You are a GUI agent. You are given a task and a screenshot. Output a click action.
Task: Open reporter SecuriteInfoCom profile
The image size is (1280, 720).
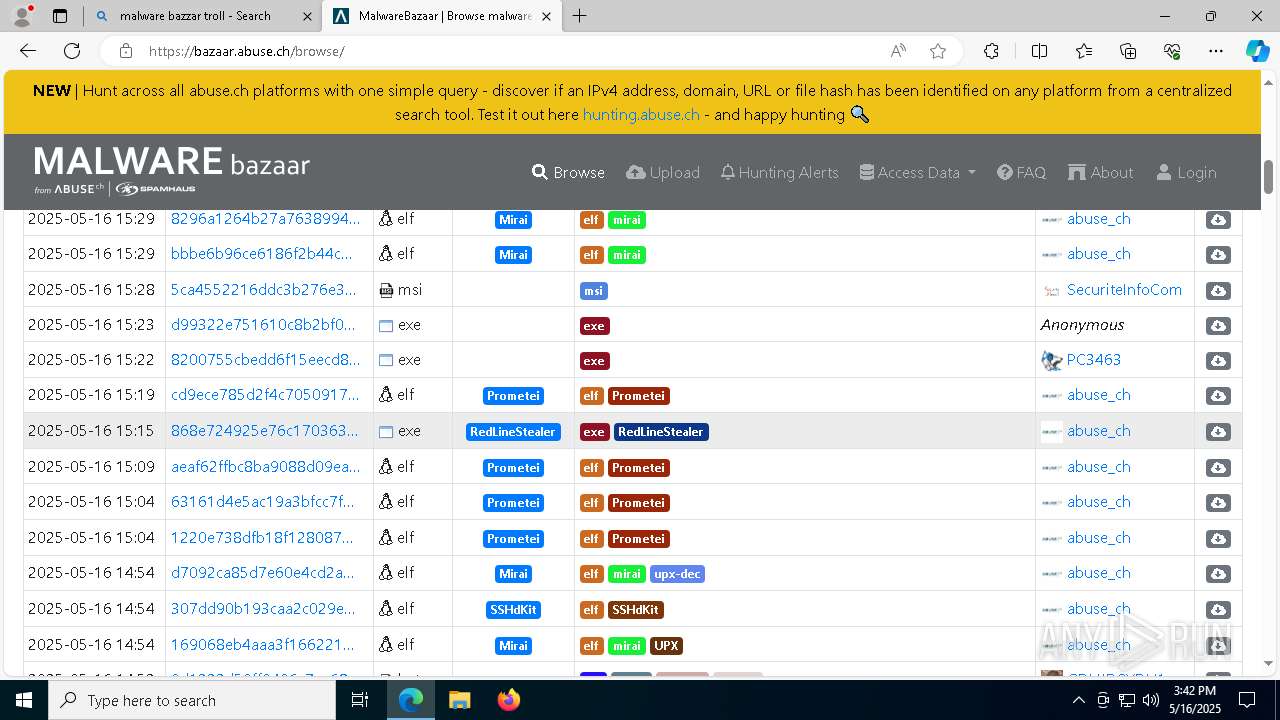[x=1124, y=290]
